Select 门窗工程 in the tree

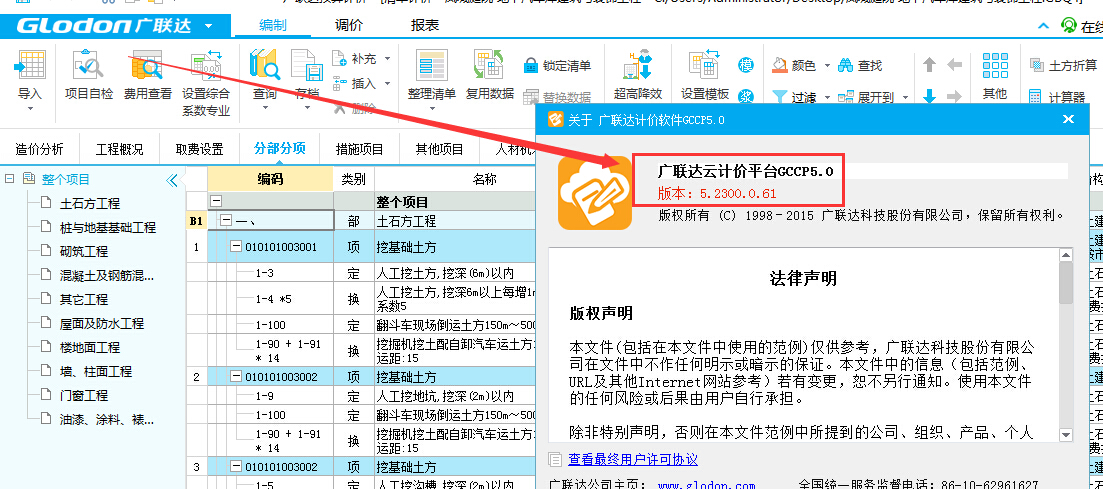[84, 395]
